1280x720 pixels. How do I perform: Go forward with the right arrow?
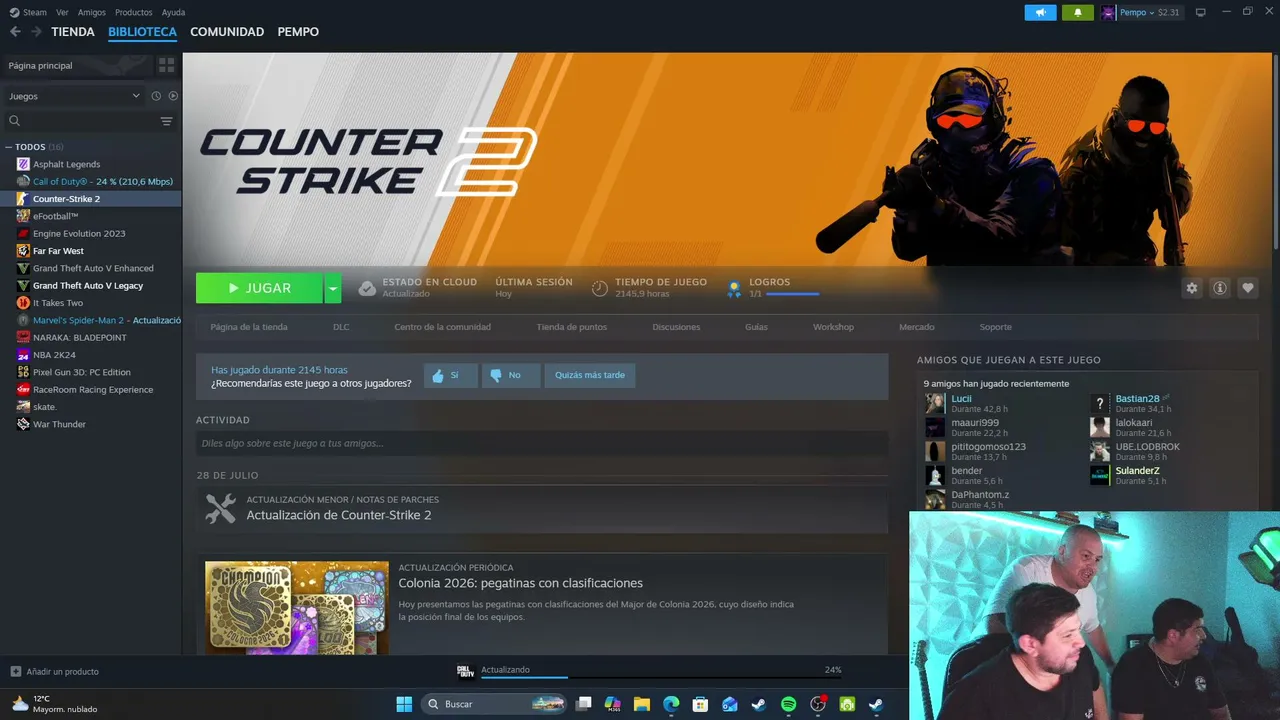point(36,32)
